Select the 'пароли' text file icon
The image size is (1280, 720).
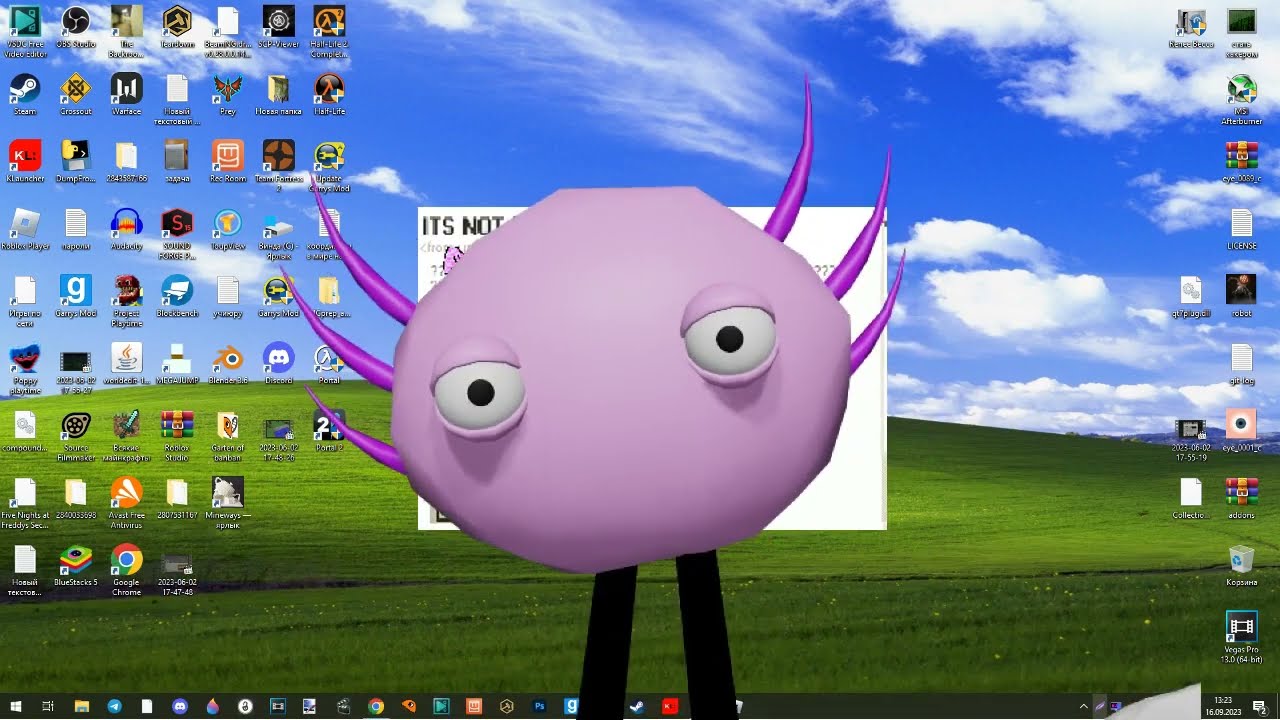tap(76, 229)
